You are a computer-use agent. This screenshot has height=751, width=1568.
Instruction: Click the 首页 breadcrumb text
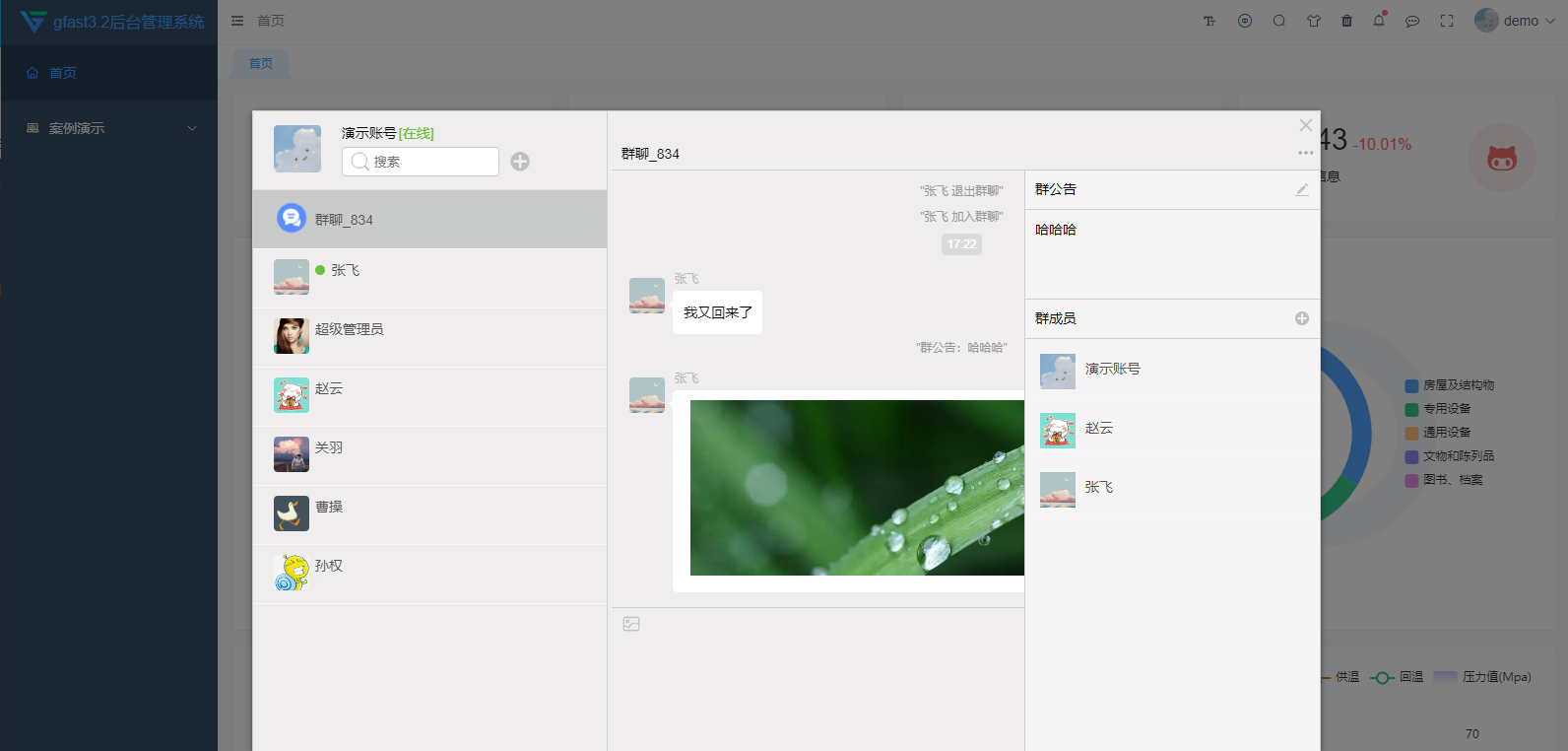click(x=271, y=21)
